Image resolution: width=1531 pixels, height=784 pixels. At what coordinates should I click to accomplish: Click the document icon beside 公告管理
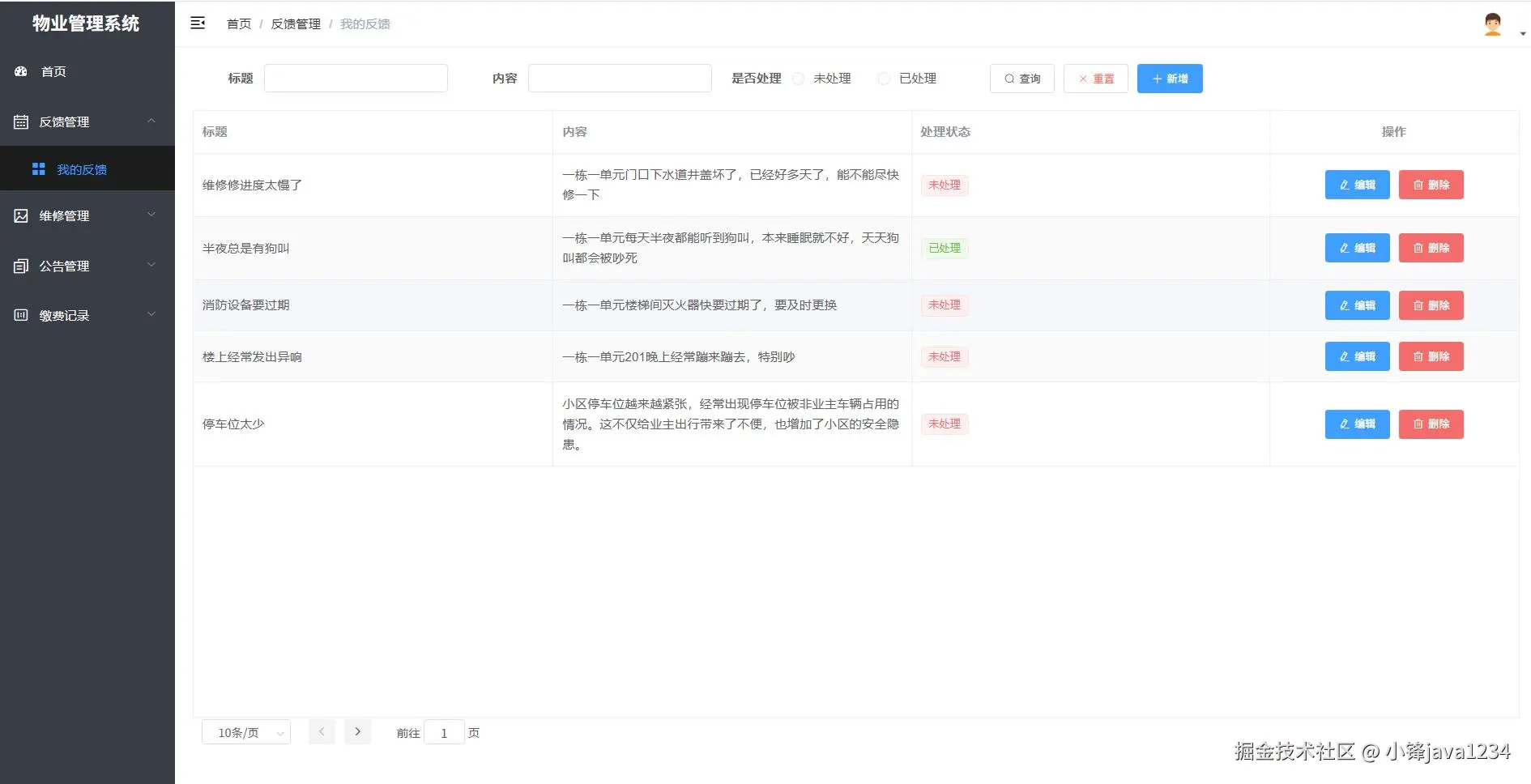tap(21, 266)
